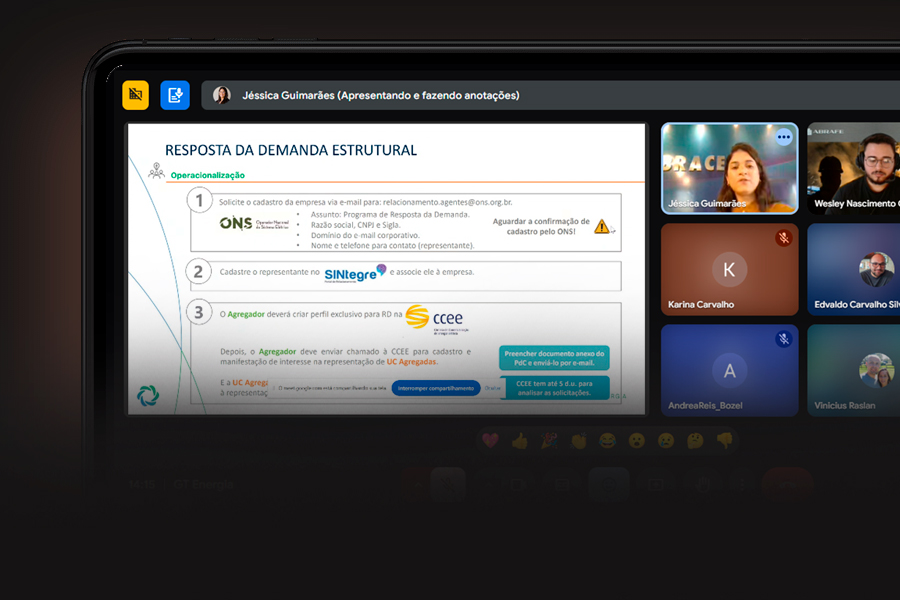This screenshot has height=600, width=900.
Task: Click muted microphone icon on Karina Carvalho tile
Action: pos(783,237)
